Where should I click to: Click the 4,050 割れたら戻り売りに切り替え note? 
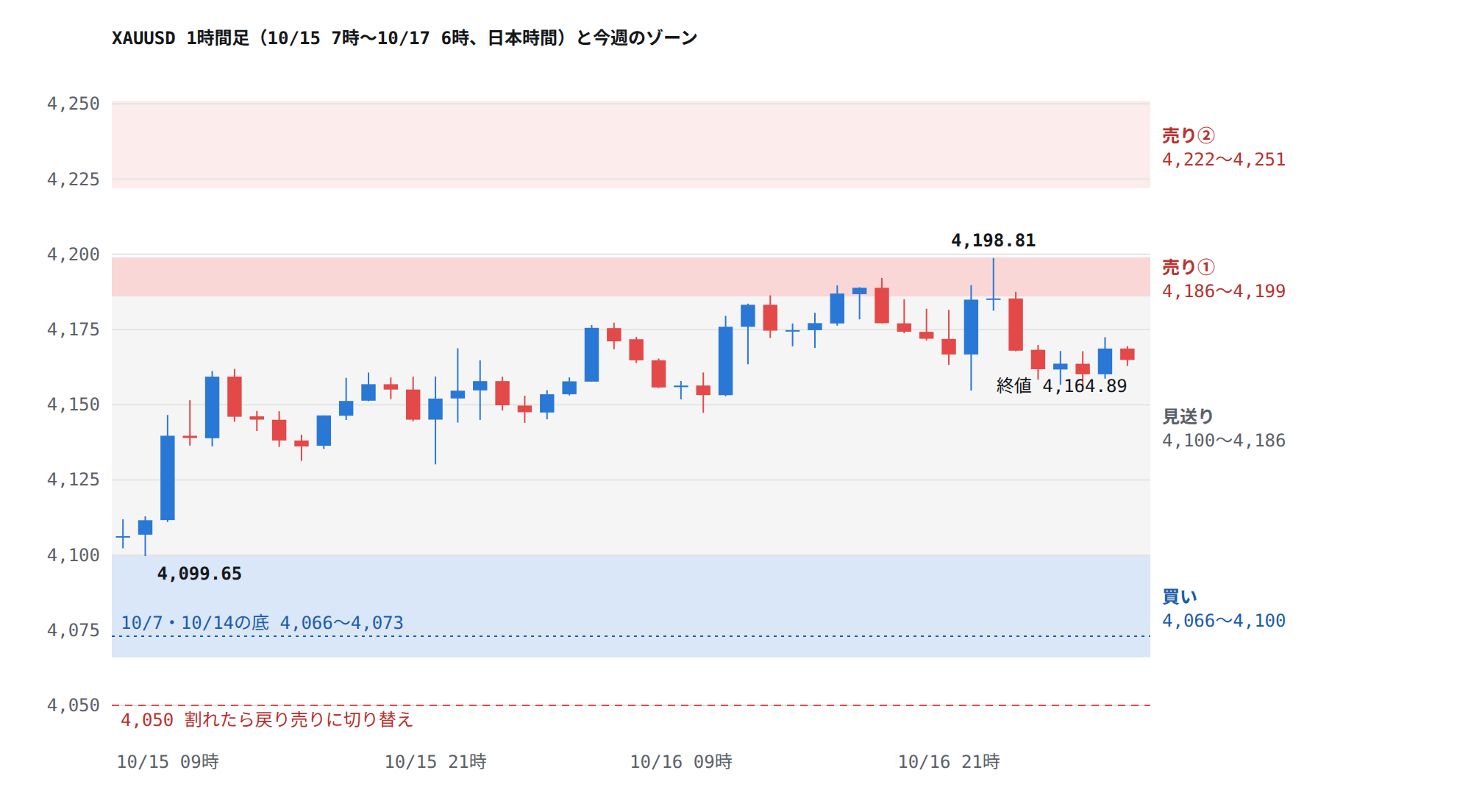coord(267,719)
